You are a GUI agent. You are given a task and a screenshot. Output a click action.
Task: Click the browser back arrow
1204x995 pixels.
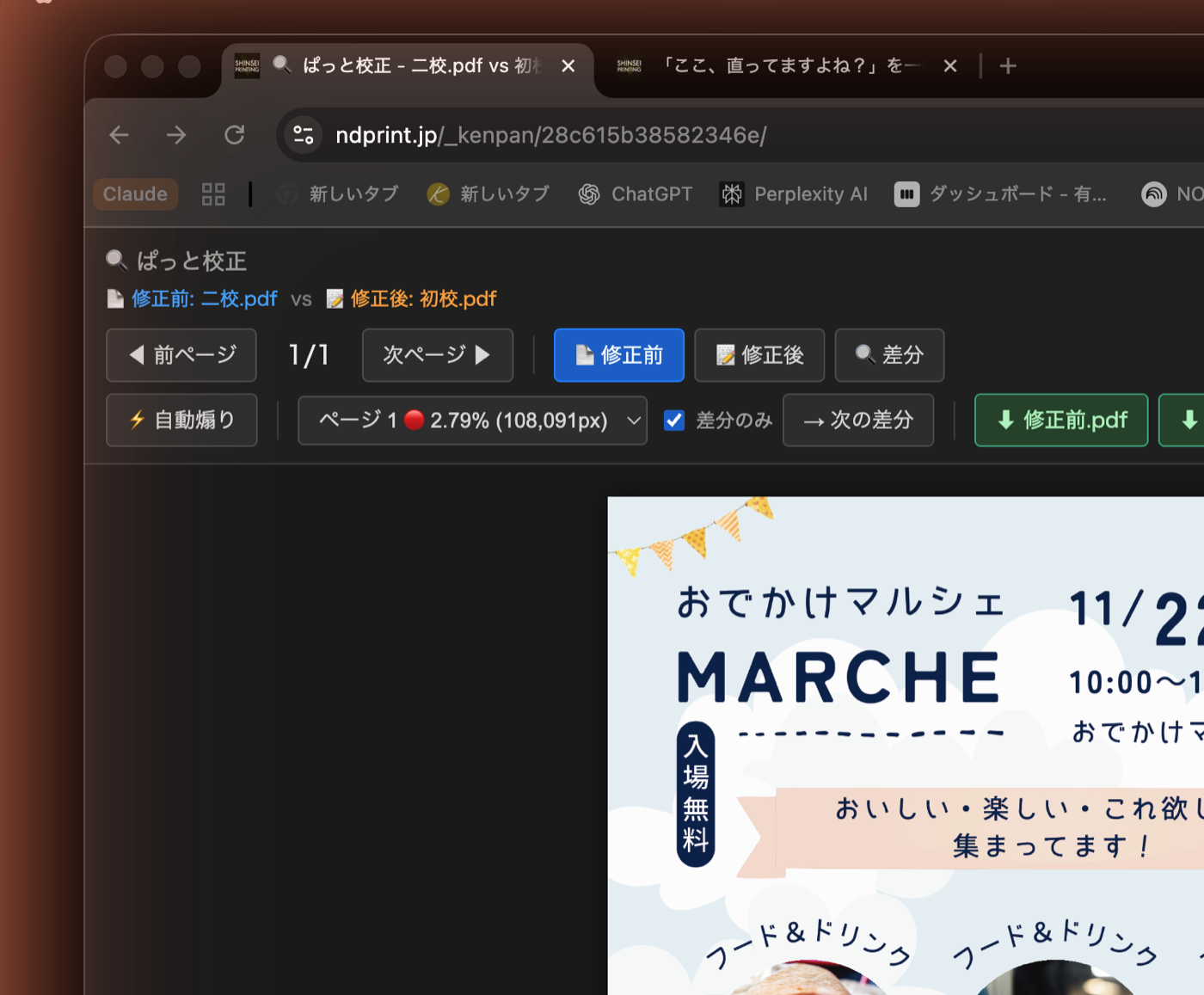[x=120, y=135]
